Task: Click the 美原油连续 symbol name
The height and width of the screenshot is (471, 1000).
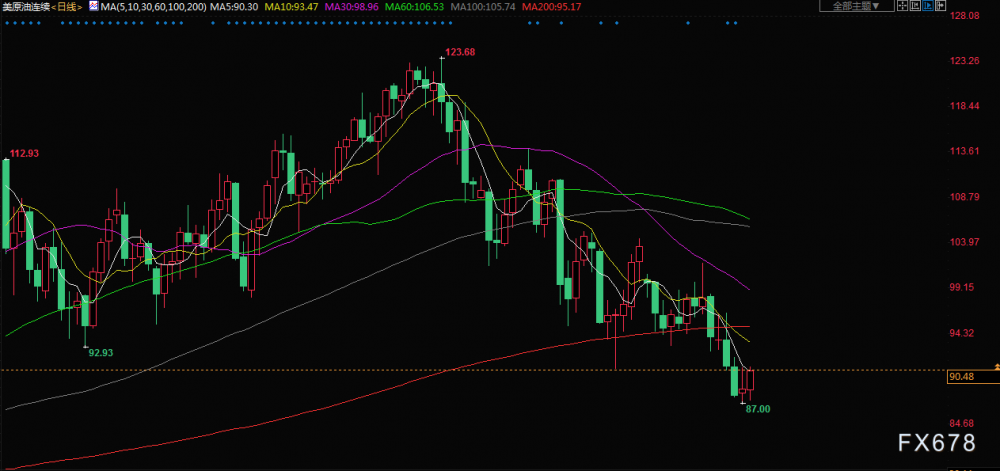Action: tap(26, 6)
